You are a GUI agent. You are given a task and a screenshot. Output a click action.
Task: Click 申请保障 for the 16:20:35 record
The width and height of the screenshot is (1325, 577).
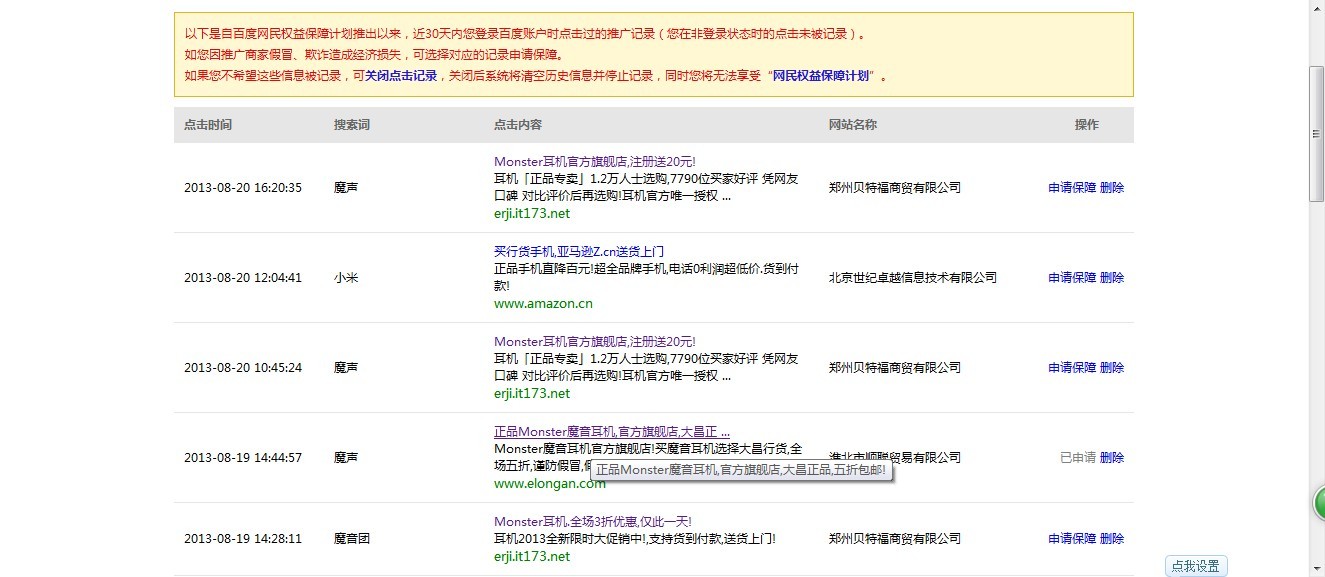(x=1072, y=188)
